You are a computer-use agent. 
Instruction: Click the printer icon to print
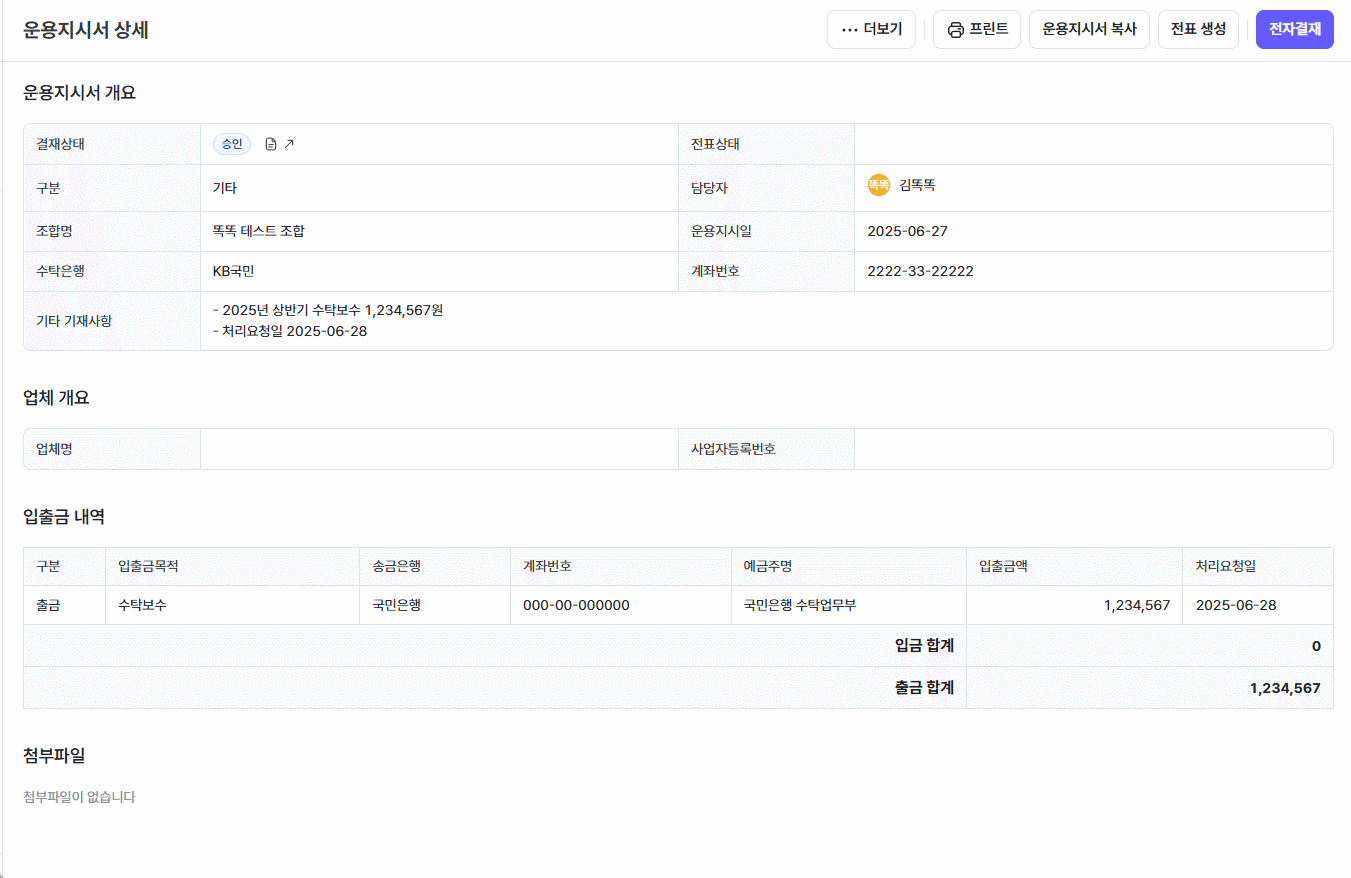[956, 30]
